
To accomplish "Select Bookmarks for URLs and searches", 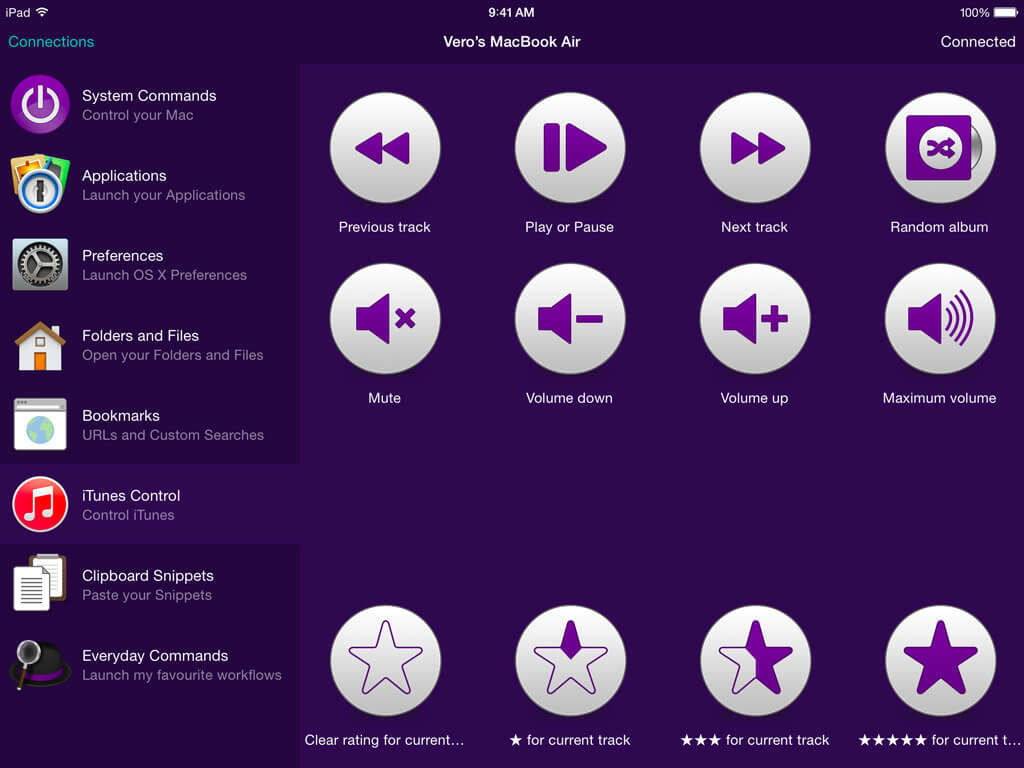I will pos(150,424).
